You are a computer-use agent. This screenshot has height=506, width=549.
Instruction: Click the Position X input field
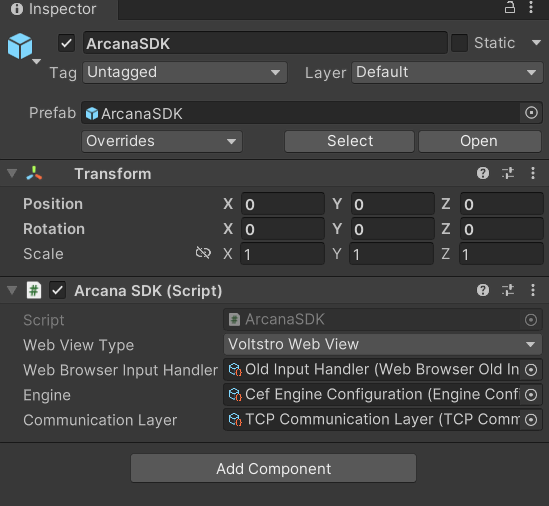pos(283,204)
